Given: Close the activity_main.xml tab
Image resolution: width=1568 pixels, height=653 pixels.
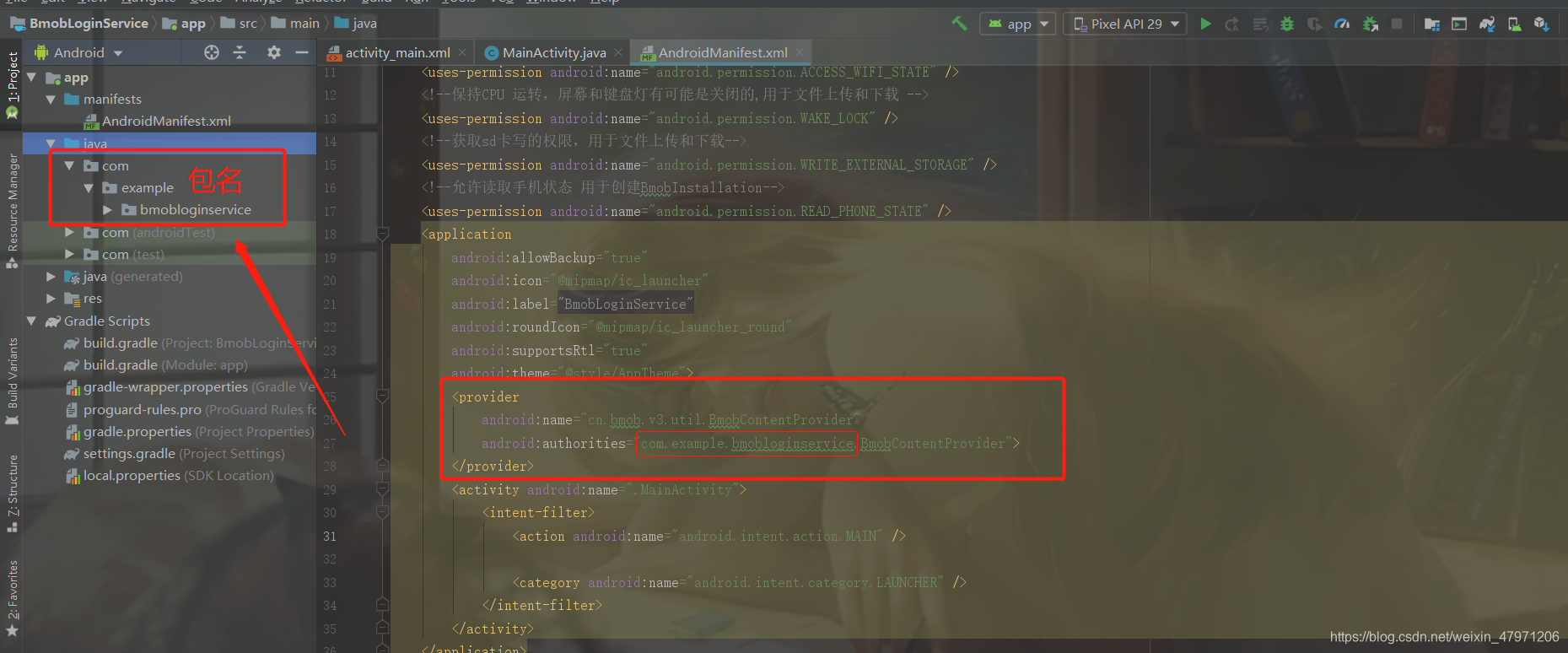Looking at the screenshot, I should pos(462,52).
